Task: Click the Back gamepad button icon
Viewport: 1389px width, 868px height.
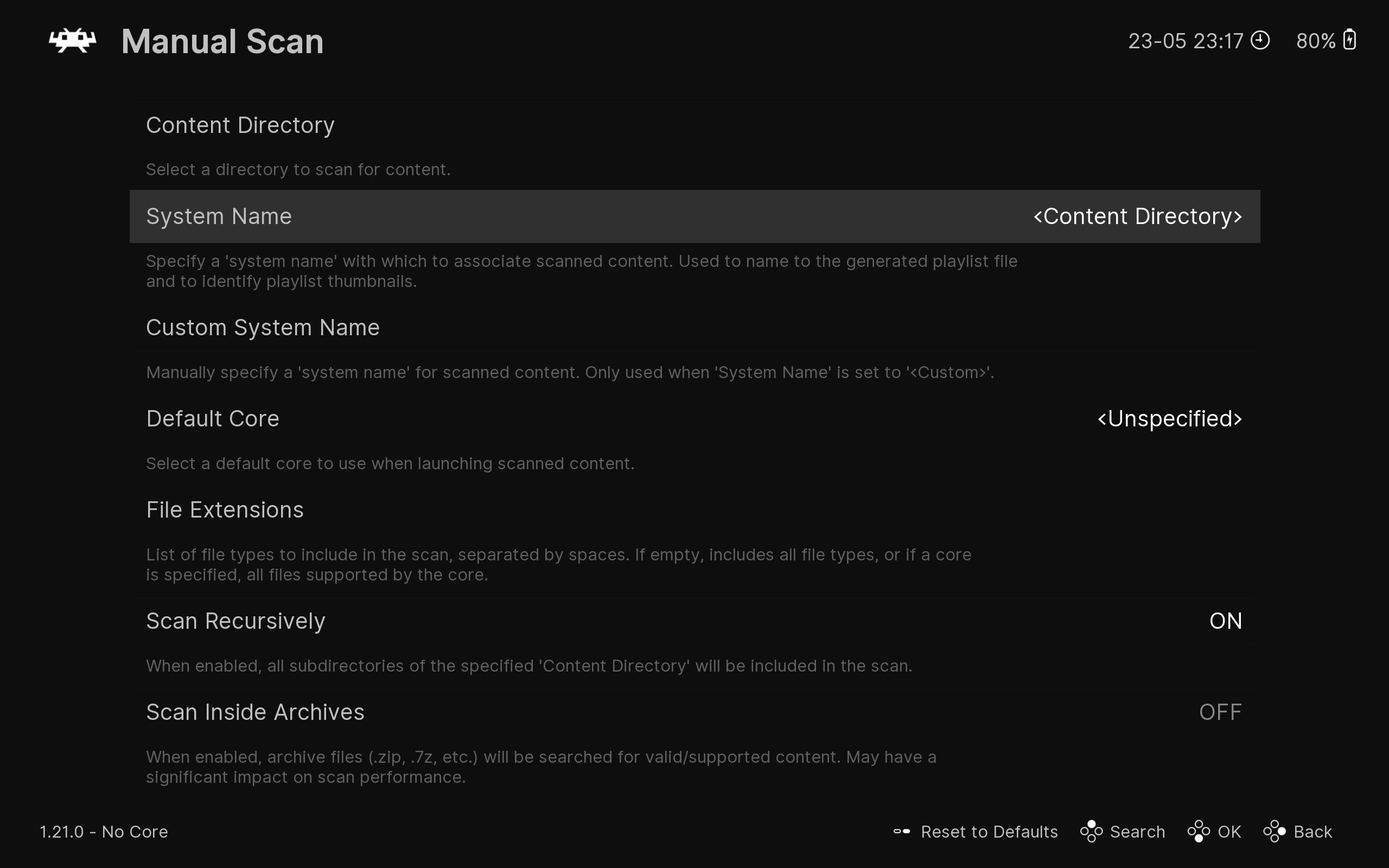Action: point(1274,831)
